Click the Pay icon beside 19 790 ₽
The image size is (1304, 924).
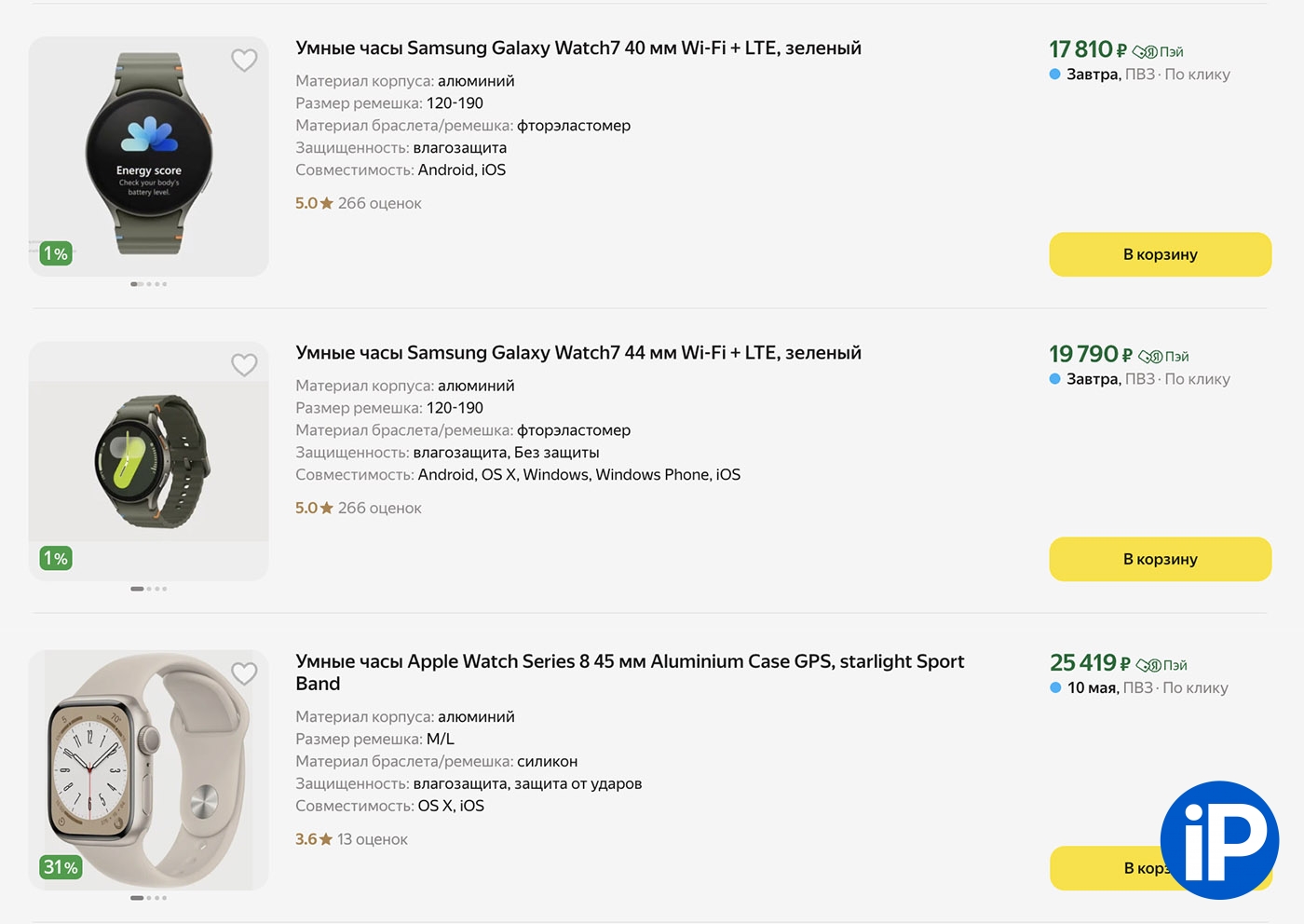[1163, 357]
